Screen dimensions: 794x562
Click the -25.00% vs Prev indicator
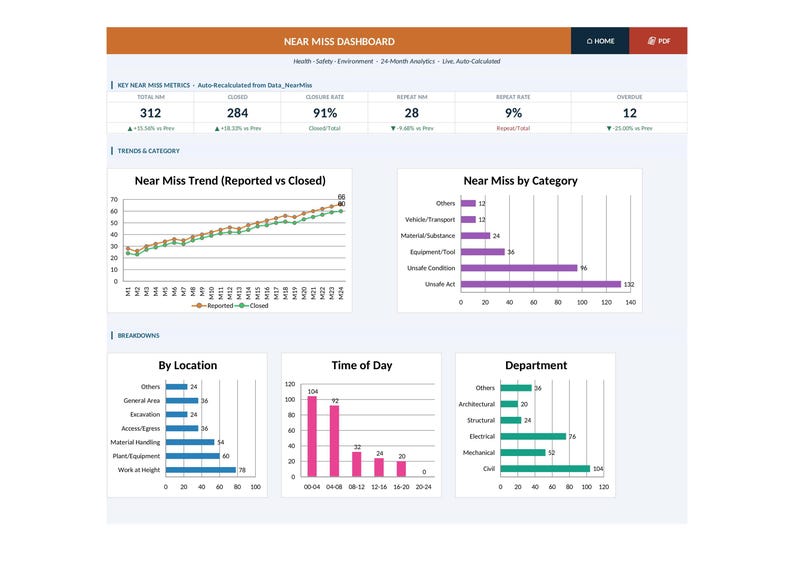[629, 129]
